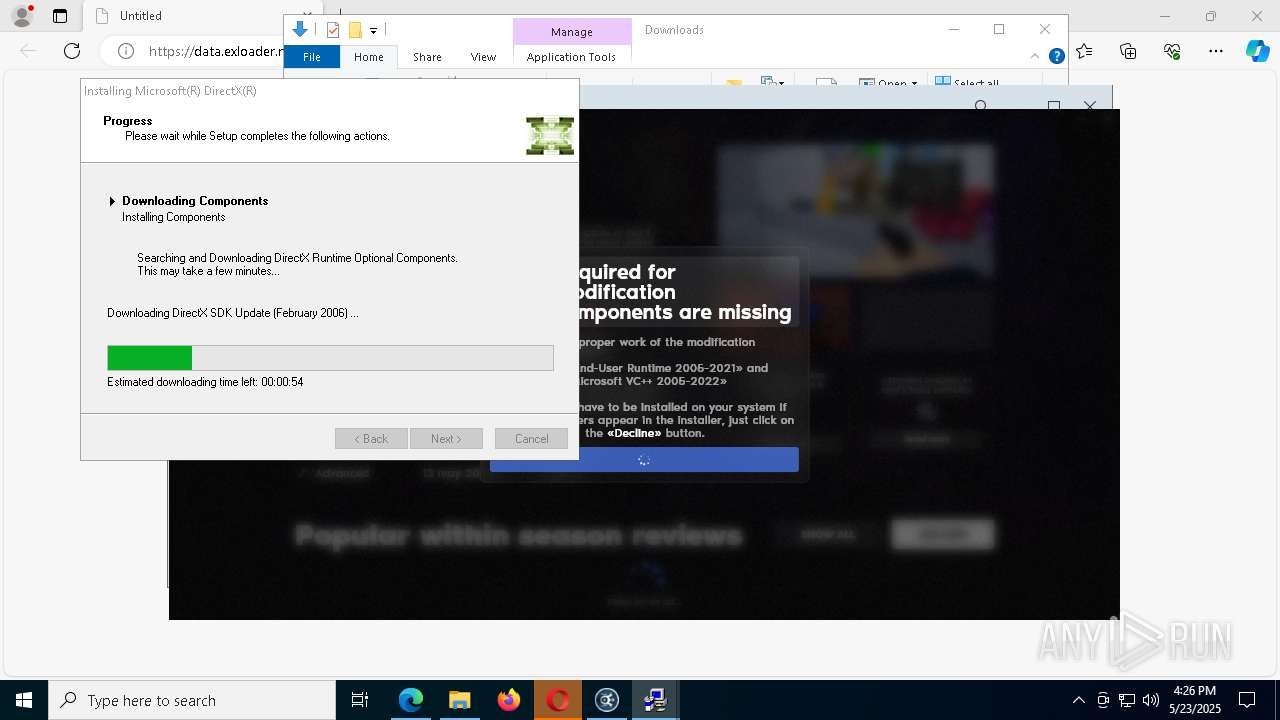Click the greyed-out Back button in DirectX Setup
Image resolution: width=1280 pixels, height=720 pixels.
coord(371,439)
